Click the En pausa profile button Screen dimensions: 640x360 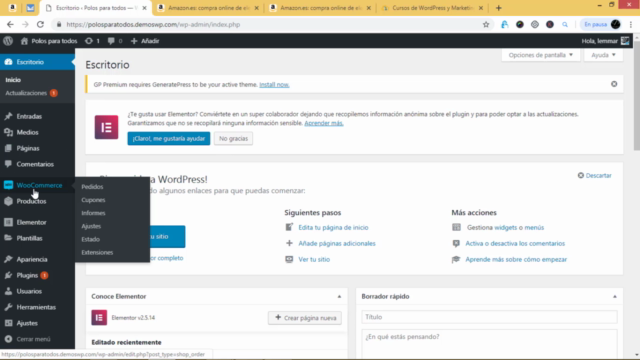click(602, 24)
